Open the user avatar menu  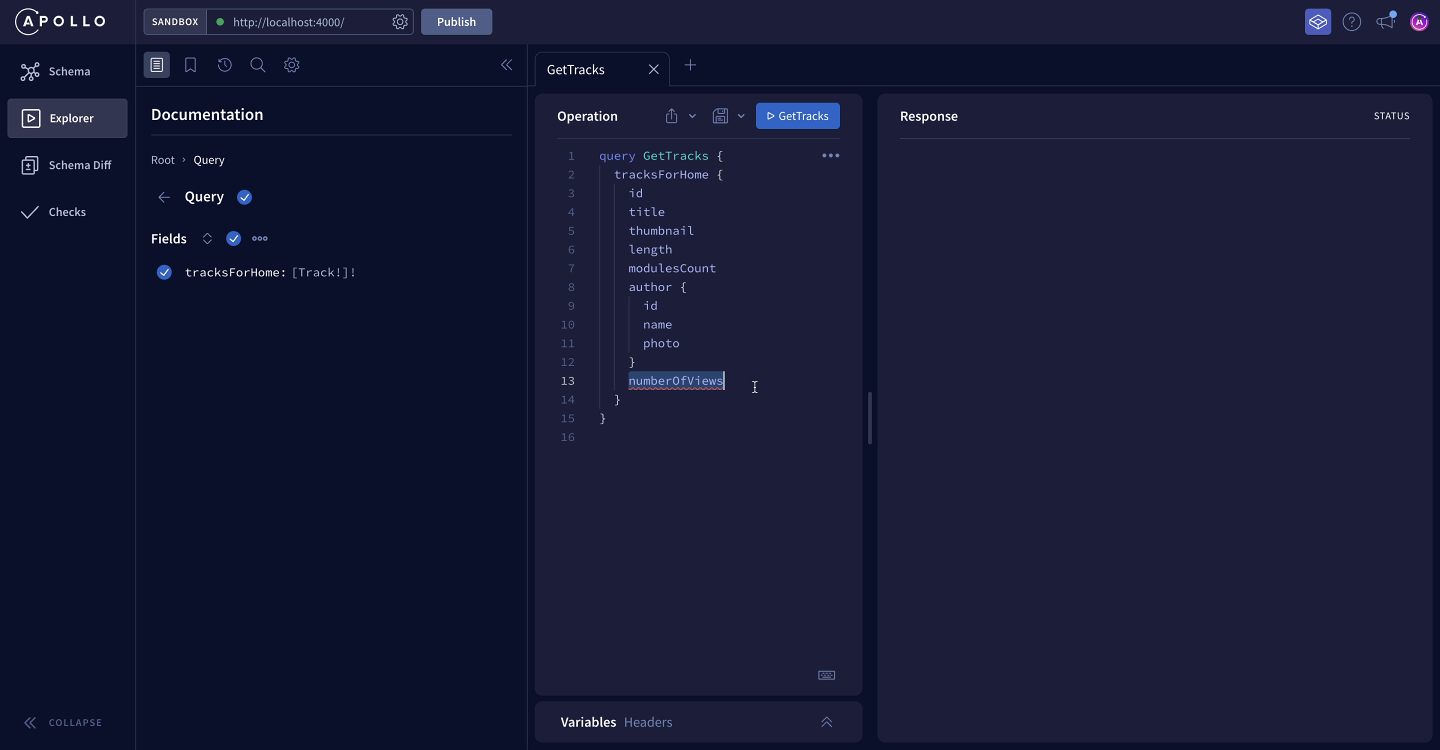1419,22
